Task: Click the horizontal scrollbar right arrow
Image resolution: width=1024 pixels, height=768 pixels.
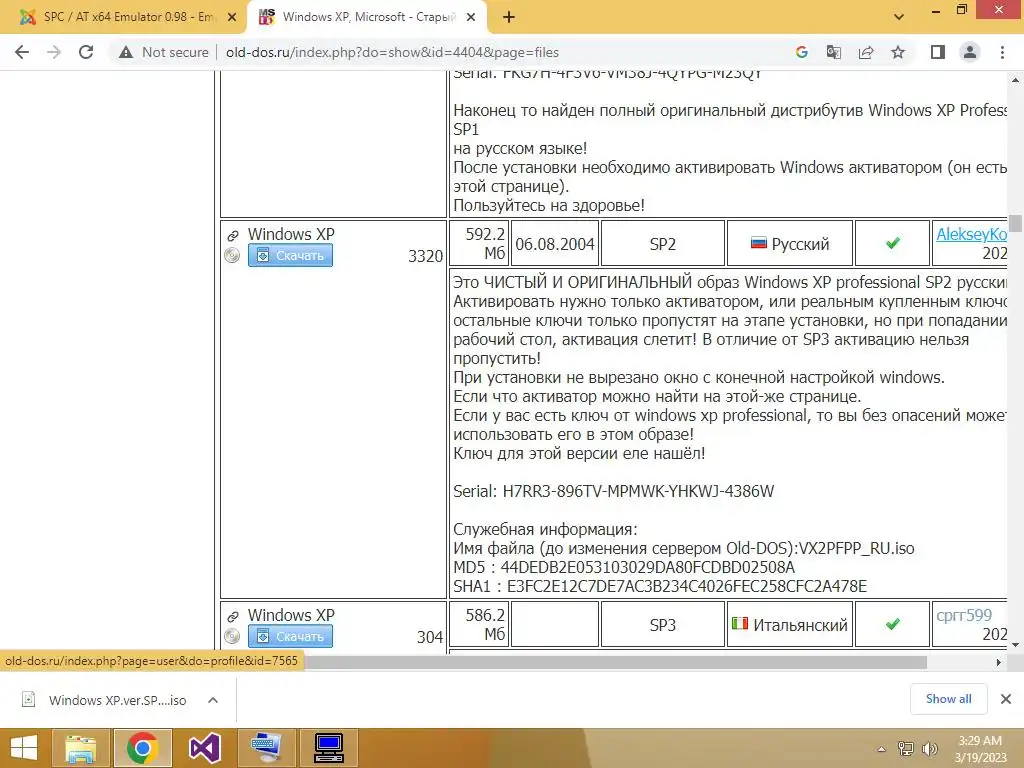Action: point(999,662)
